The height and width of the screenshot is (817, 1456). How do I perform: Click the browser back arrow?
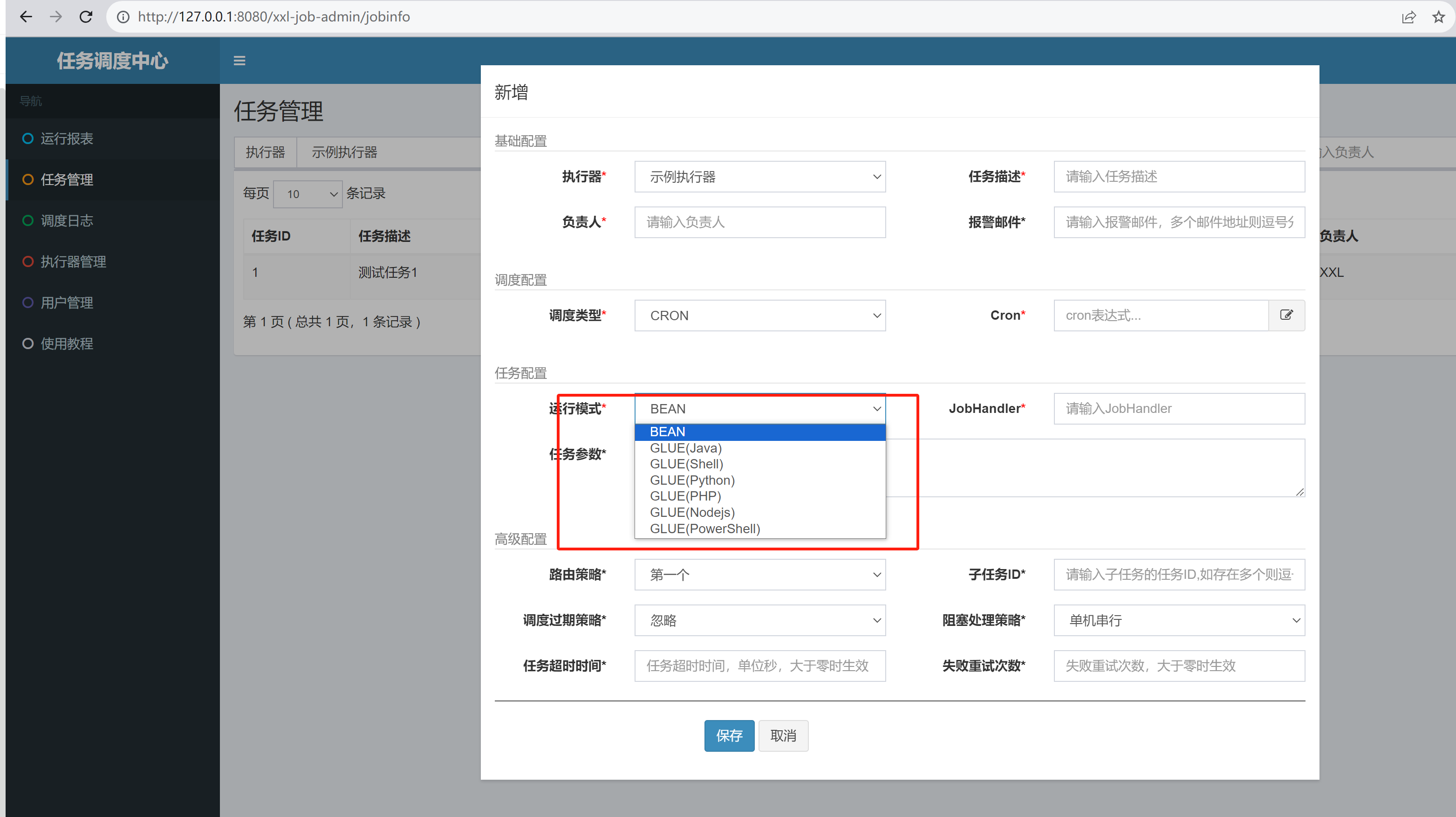click(26, 17)
